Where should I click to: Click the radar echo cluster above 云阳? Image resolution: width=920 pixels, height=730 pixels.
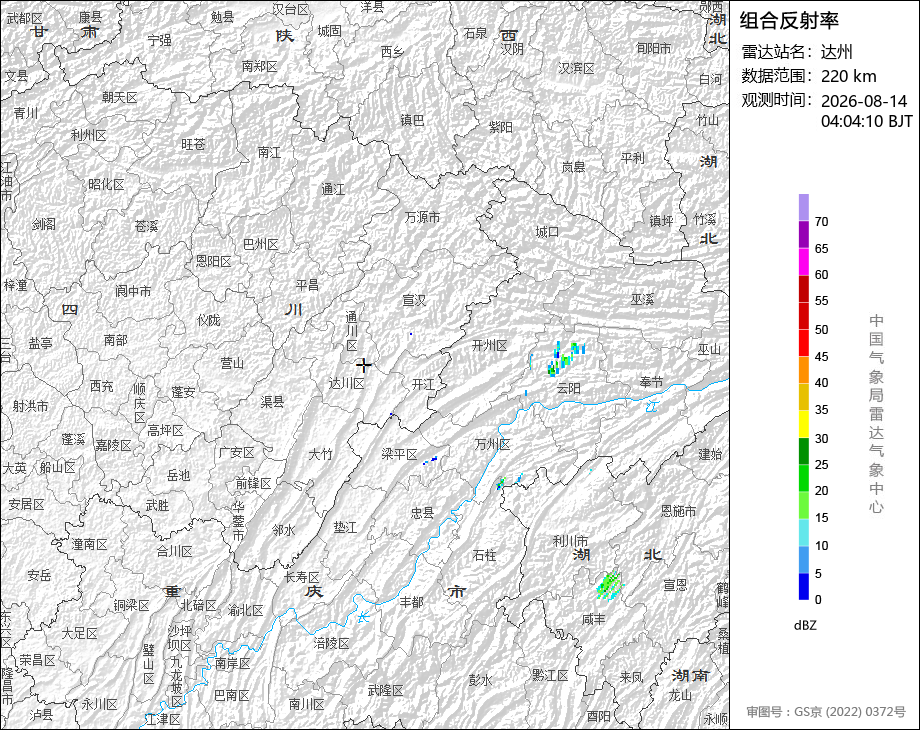click(565, 357)
